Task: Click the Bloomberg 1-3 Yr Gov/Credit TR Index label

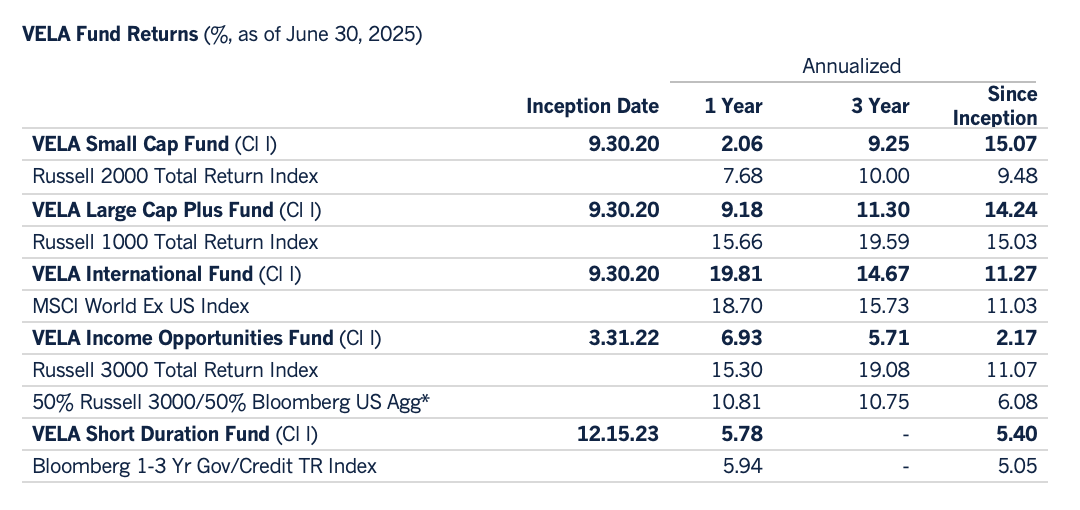Action: click(204, 466)
